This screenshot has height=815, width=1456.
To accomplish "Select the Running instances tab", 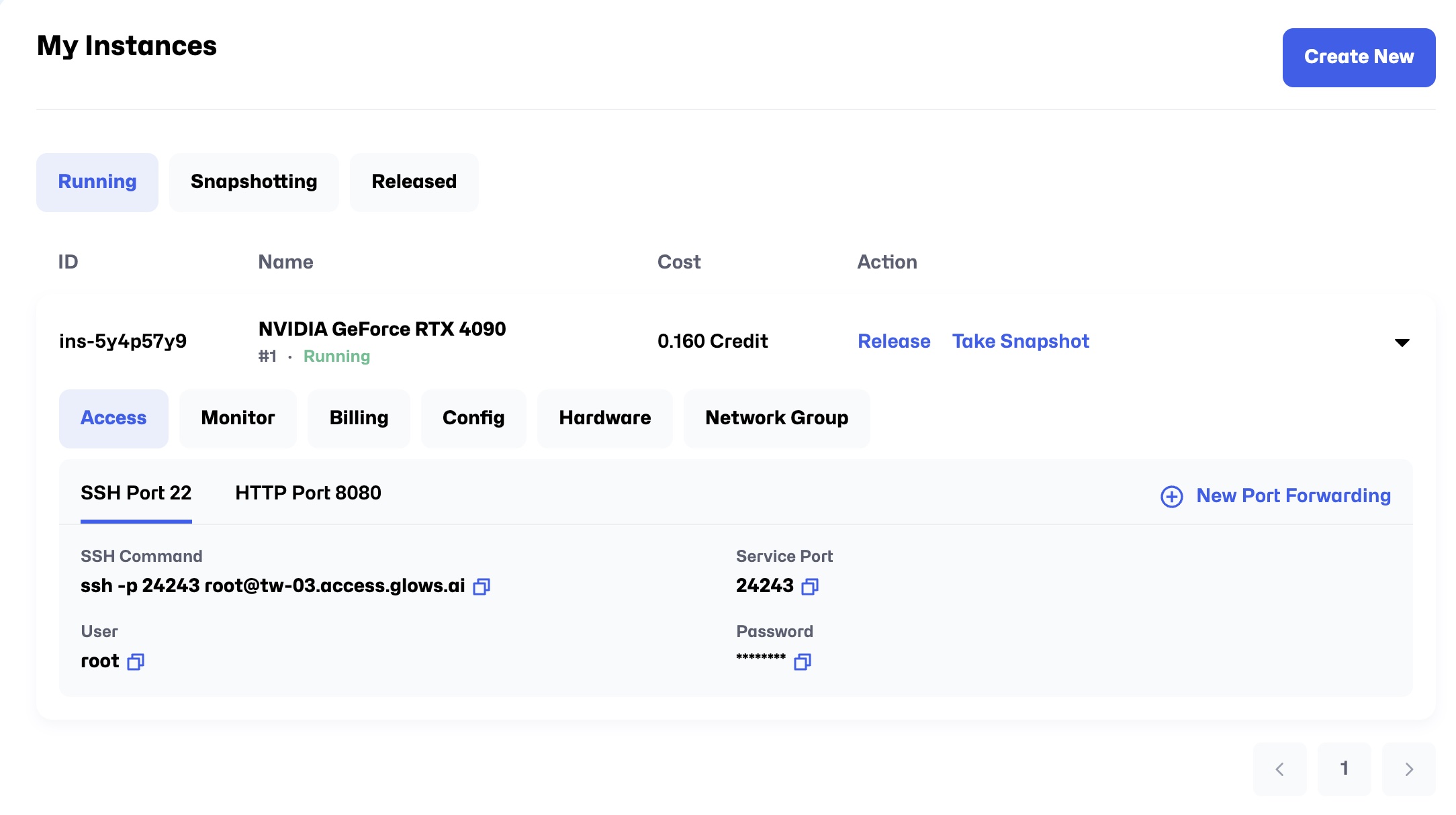I will click(x=97, y=182).
